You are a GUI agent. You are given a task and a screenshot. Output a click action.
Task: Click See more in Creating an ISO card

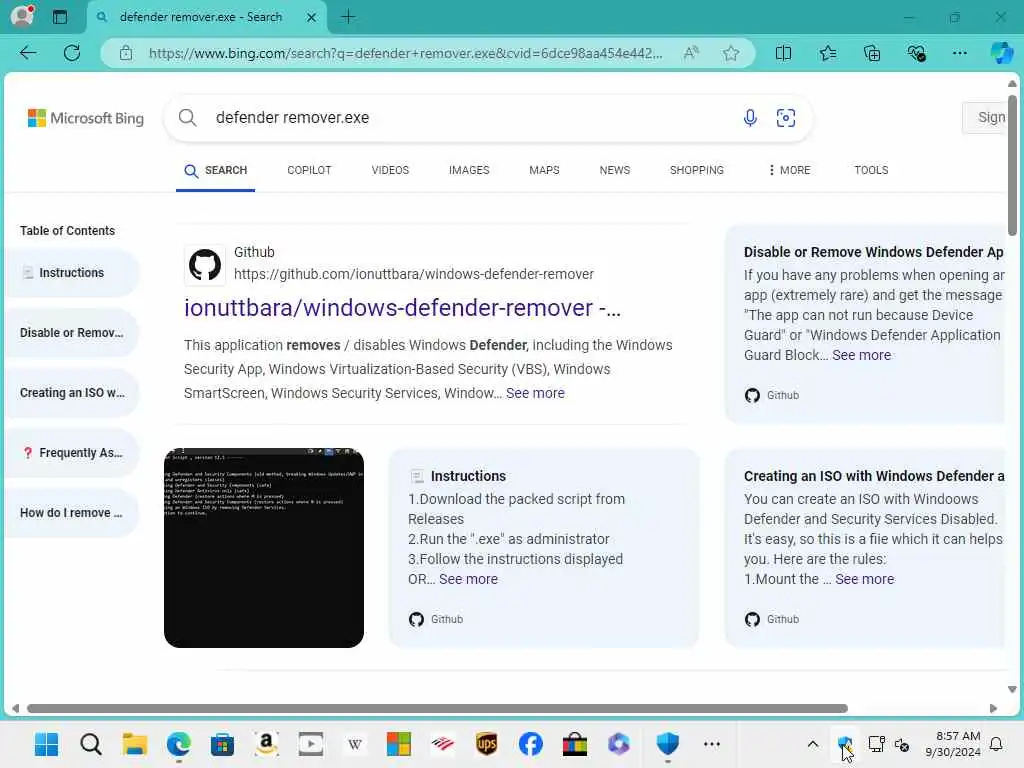click(x=865, y=579)
